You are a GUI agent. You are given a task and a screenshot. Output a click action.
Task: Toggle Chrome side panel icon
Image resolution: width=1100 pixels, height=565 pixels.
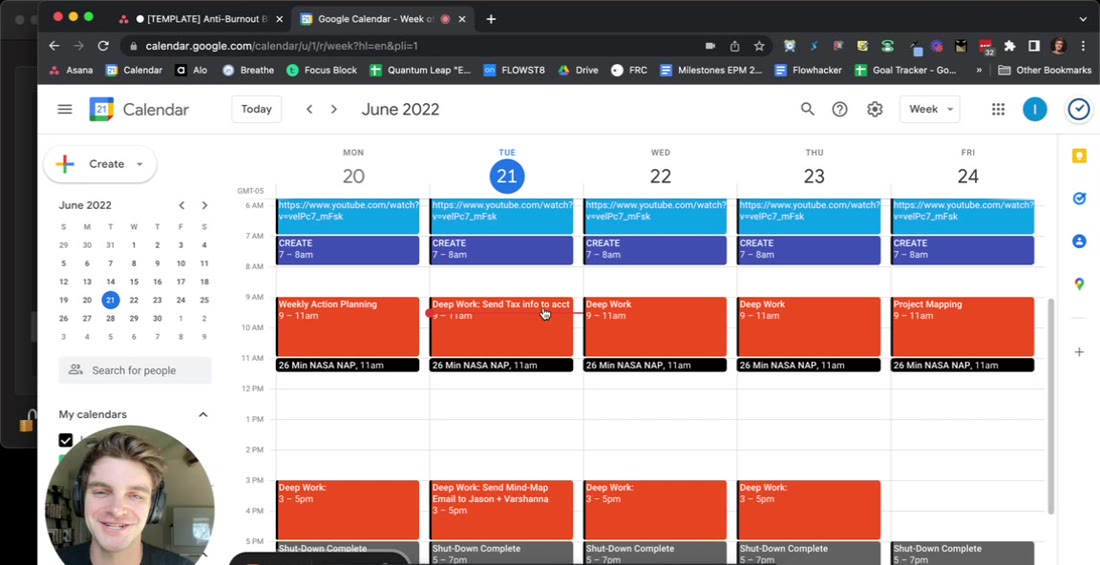click(1034, 46)
